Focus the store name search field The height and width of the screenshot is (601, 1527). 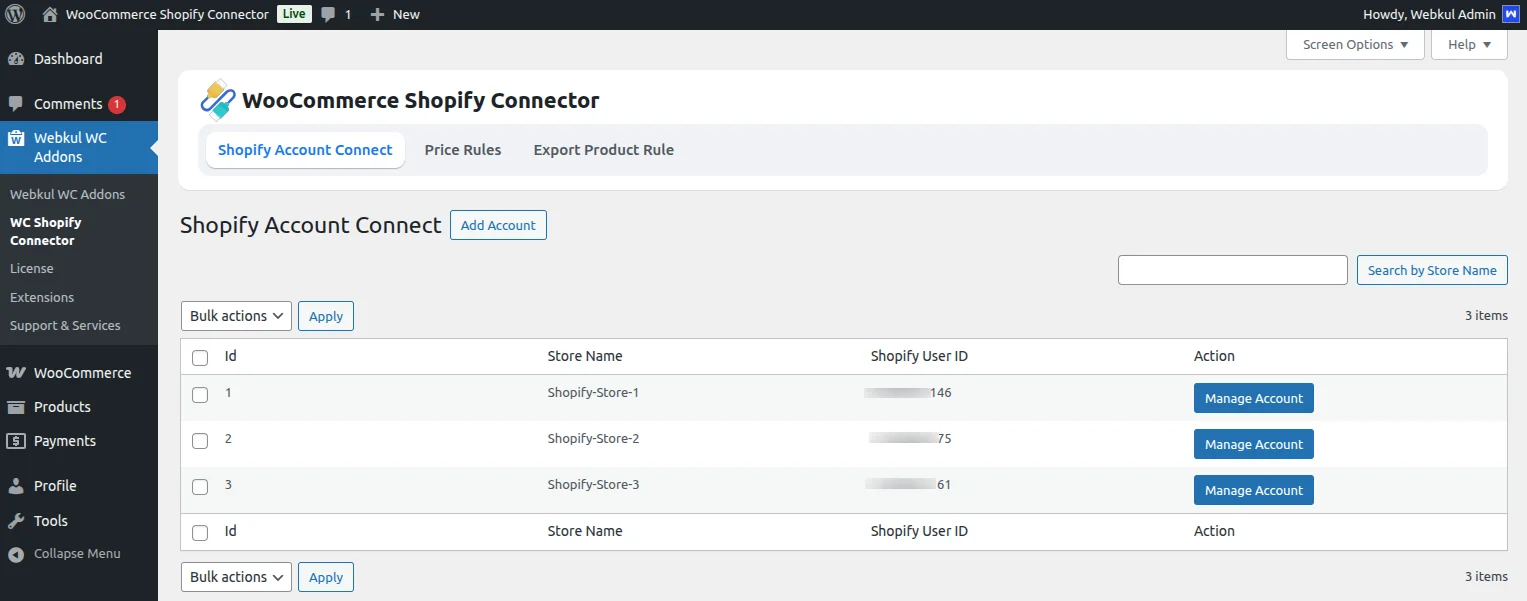click(1232, 270)
